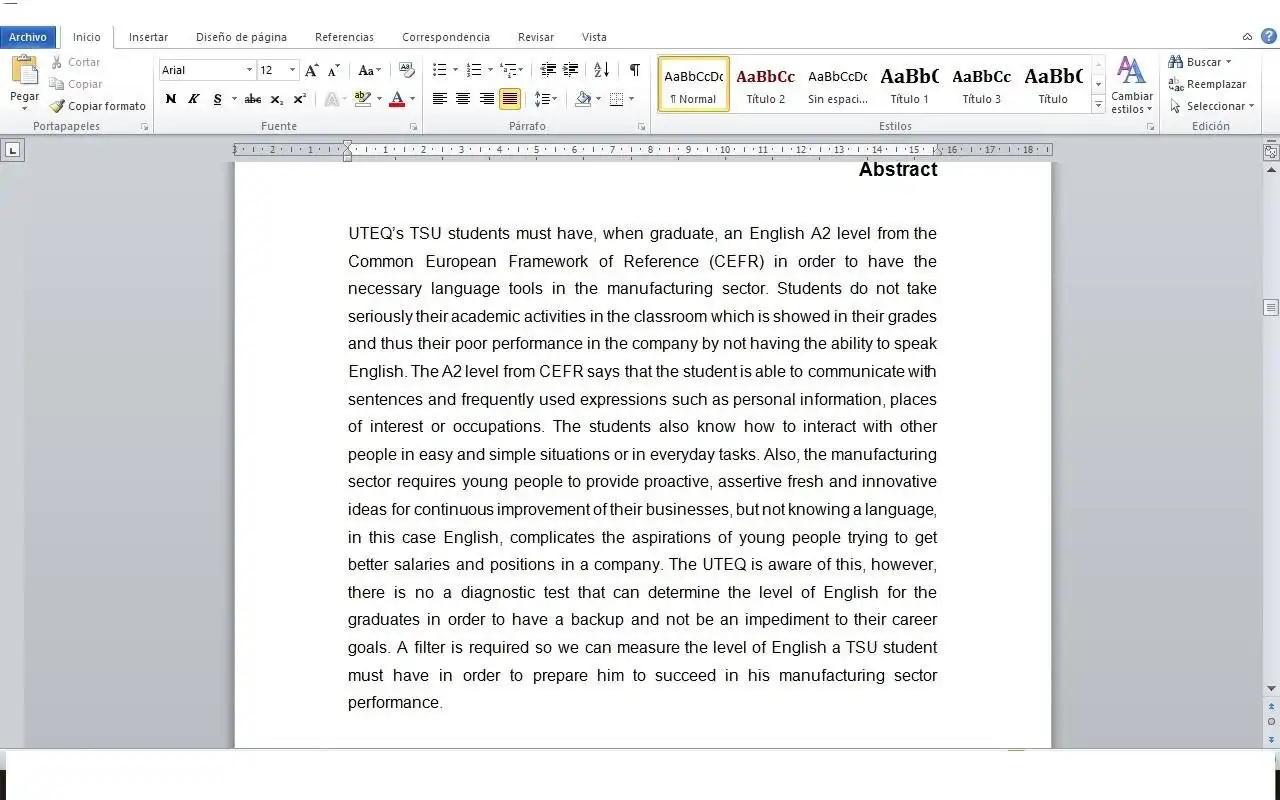Click the tab selector at ruler corner
The width and height of the screenshot is (1280, 800).
[12, 151]
